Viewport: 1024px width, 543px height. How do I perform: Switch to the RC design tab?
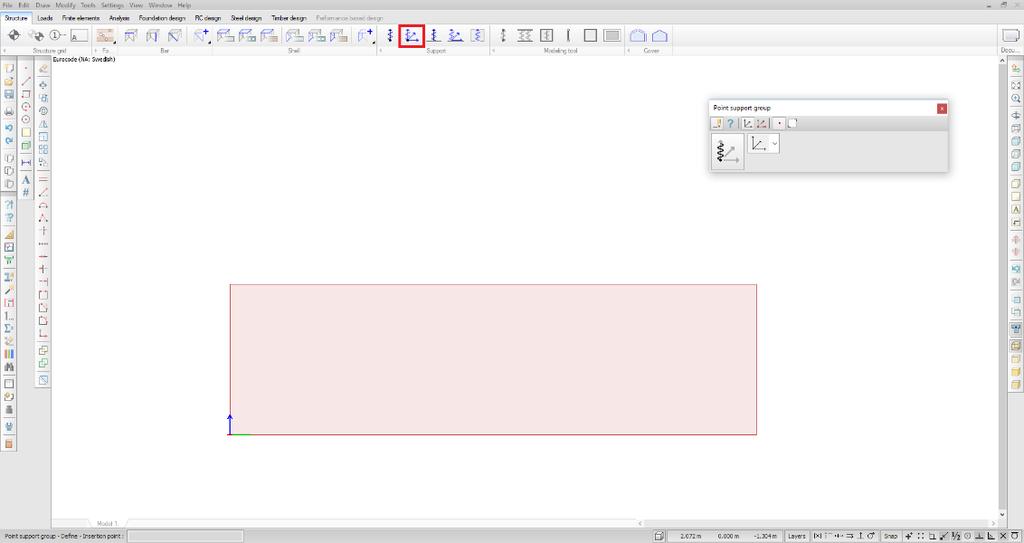[208, 18]
